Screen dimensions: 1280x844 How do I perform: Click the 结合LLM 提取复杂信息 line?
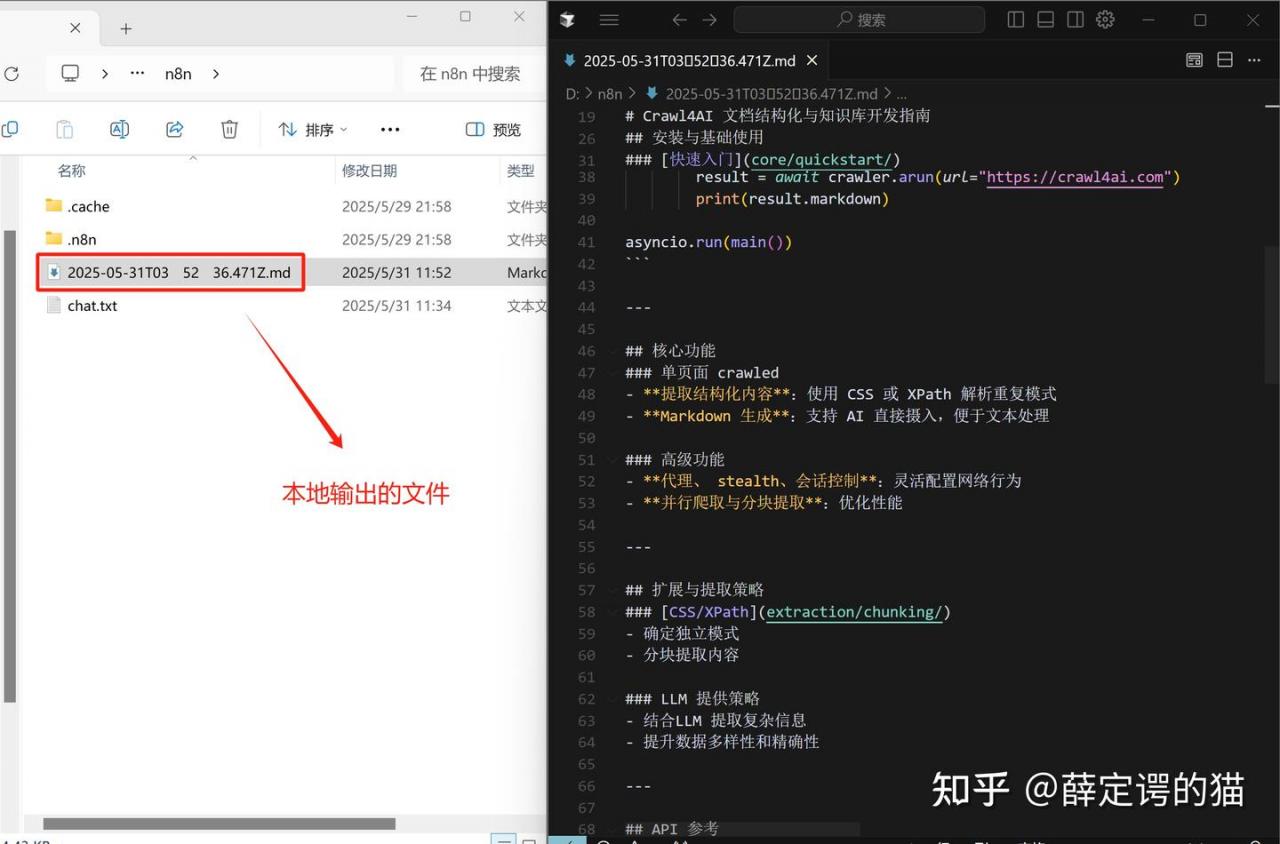[724, 720]
